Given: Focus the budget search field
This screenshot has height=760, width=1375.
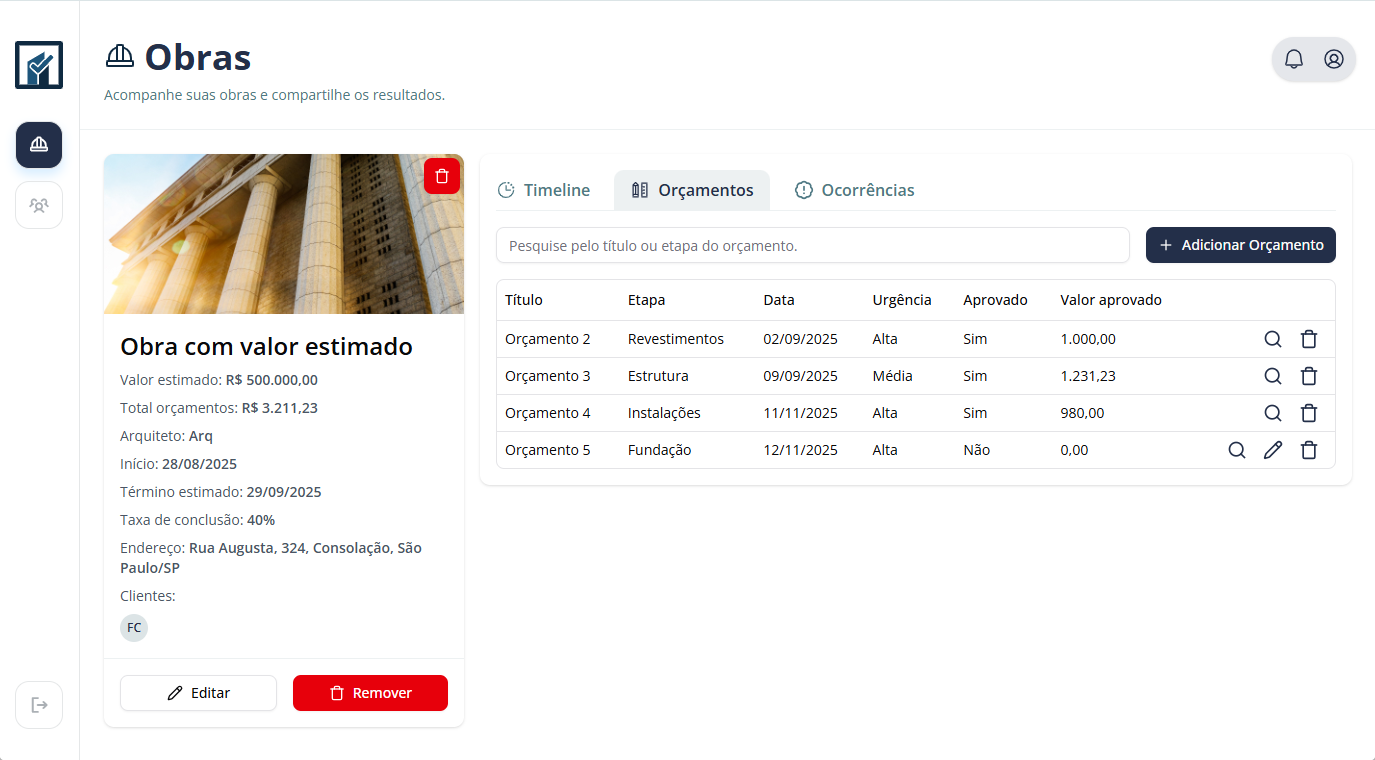Looking at the screenshot, I should point(812,245).
